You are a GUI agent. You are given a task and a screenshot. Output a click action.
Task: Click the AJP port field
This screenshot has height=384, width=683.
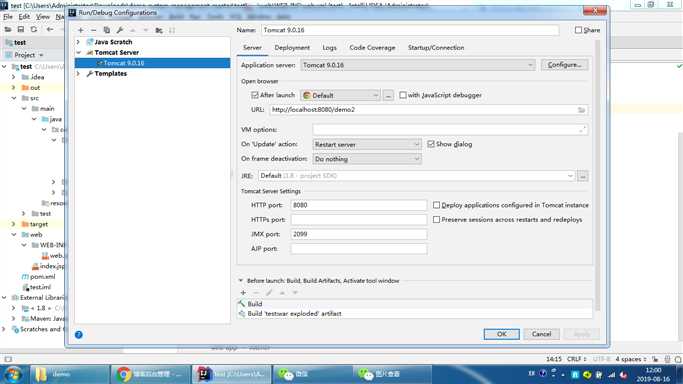(x=358, y=249)
